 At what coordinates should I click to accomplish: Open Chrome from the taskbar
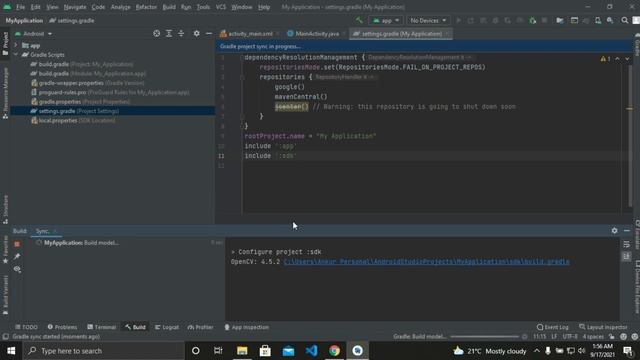[334, 351]
